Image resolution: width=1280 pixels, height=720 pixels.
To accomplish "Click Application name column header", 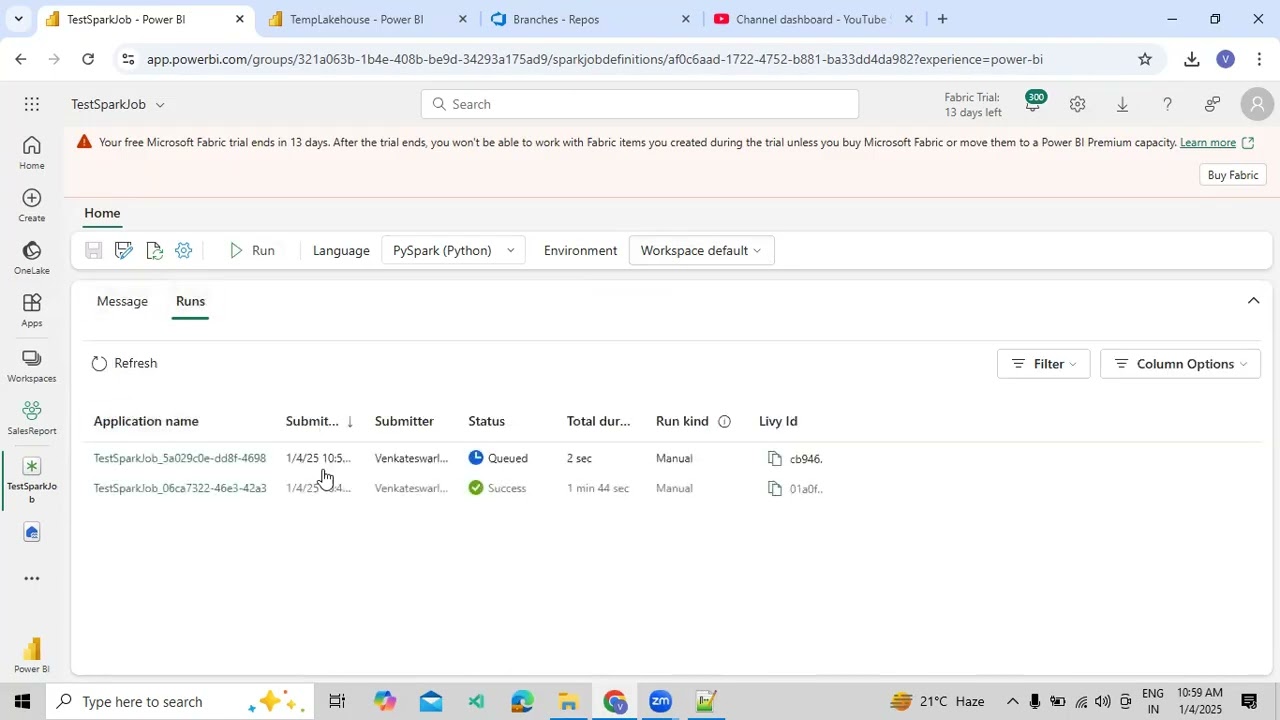I will (146, 422).
